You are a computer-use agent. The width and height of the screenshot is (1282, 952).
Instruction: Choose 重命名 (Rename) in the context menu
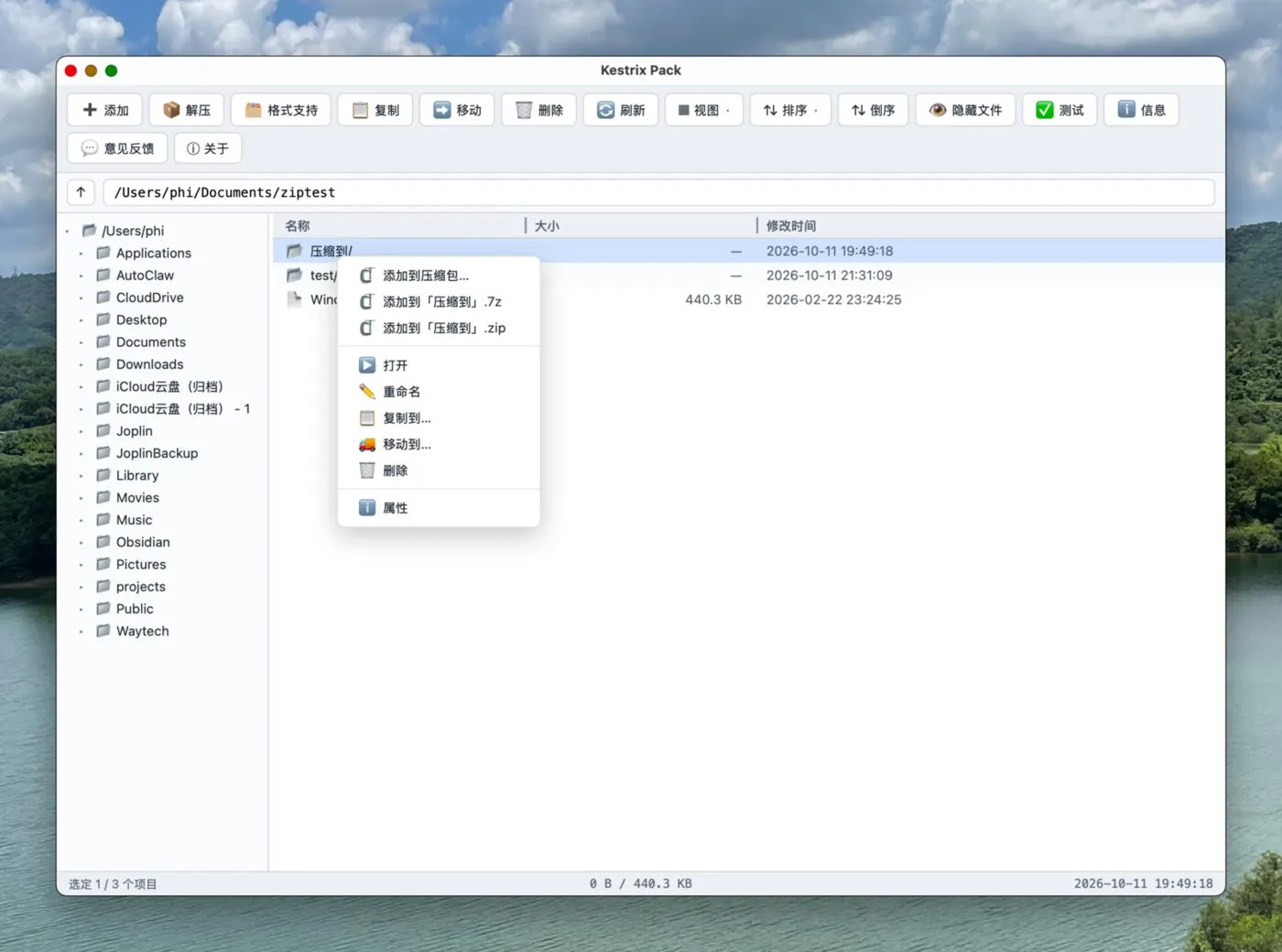439,392
